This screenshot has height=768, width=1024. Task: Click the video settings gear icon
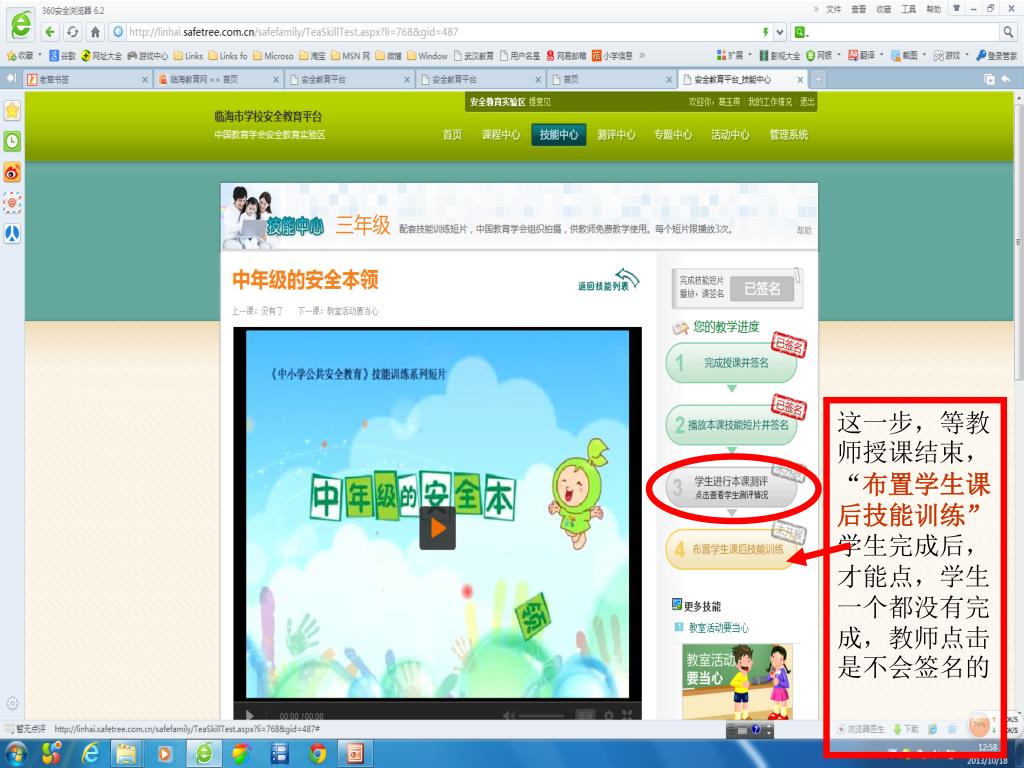(x=609, y=715)
